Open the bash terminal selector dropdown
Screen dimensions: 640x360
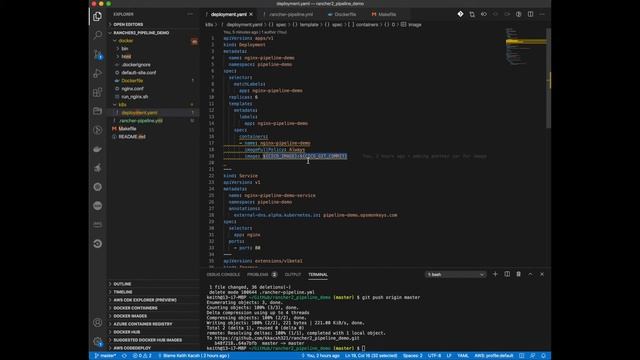(455, 275)
